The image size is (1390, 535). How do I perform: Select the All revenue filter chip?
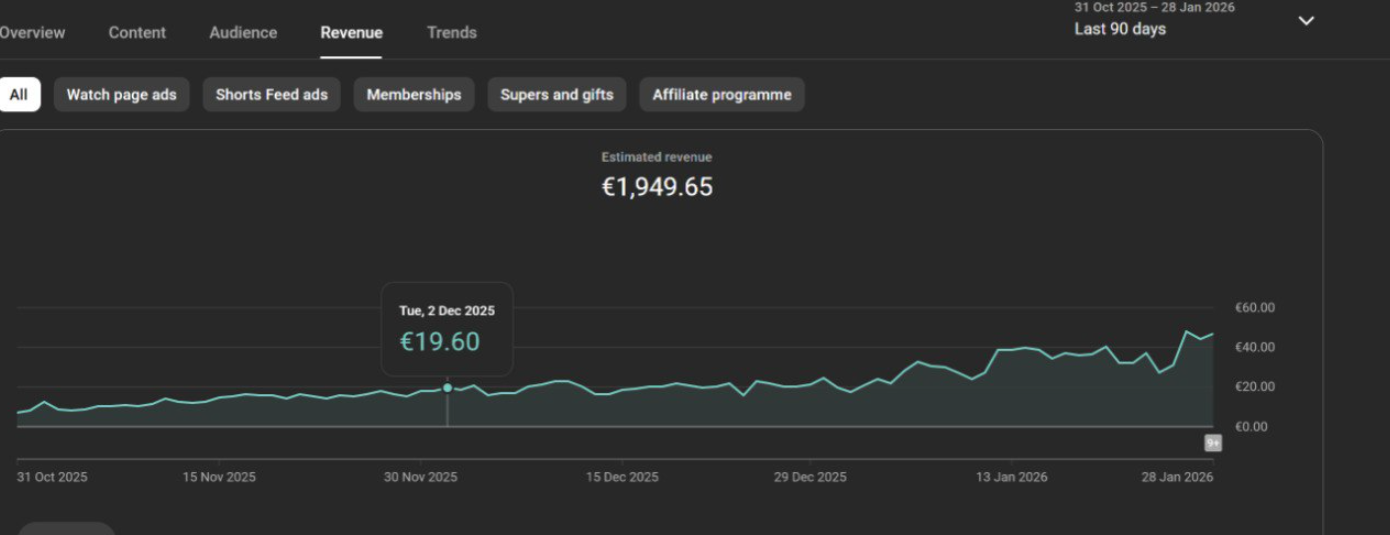pos(18,95)
